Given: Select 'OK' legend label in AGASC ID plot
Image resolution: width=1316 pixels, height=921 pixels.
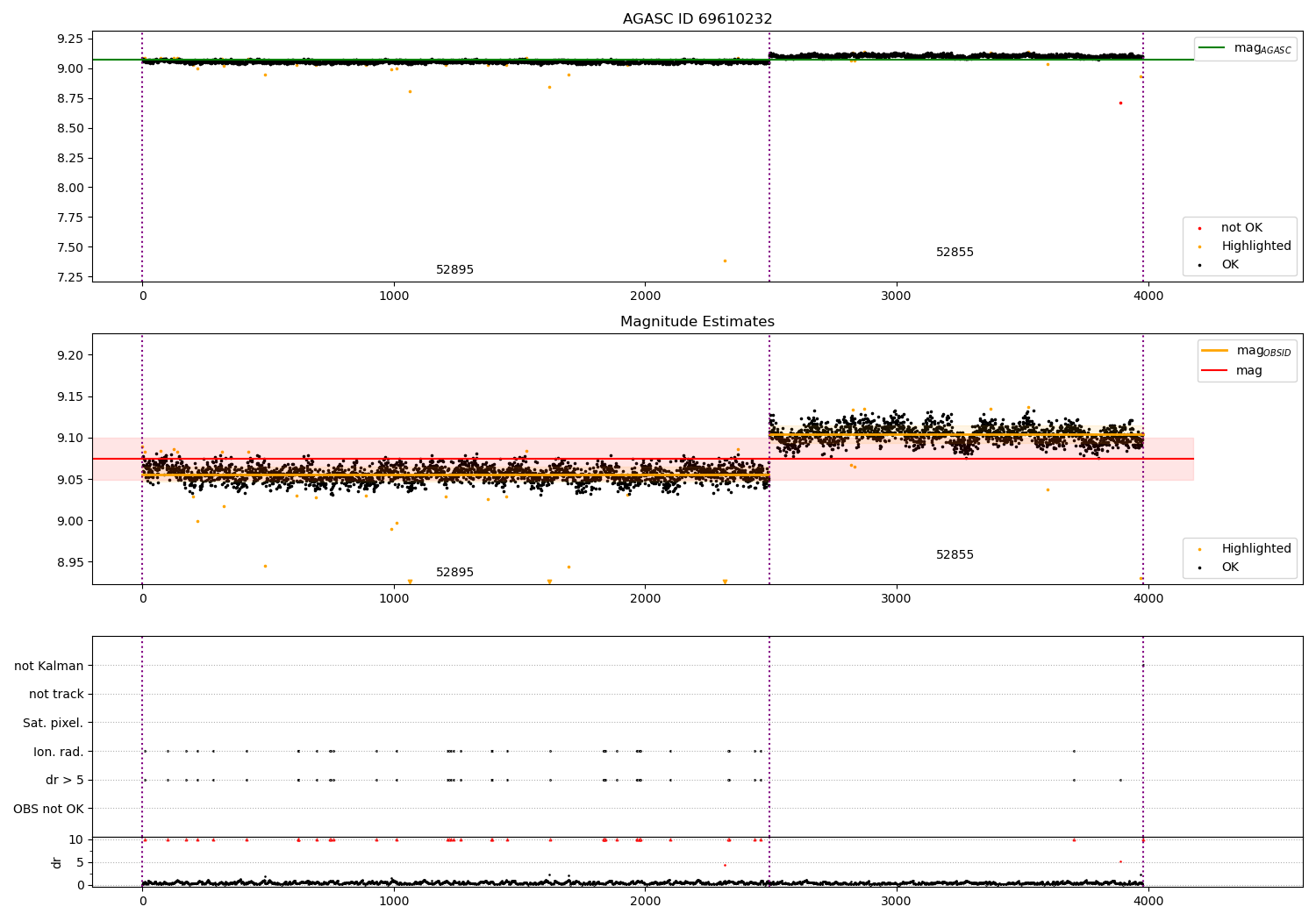Looking at the screenshot, I should coord(1230,265).
